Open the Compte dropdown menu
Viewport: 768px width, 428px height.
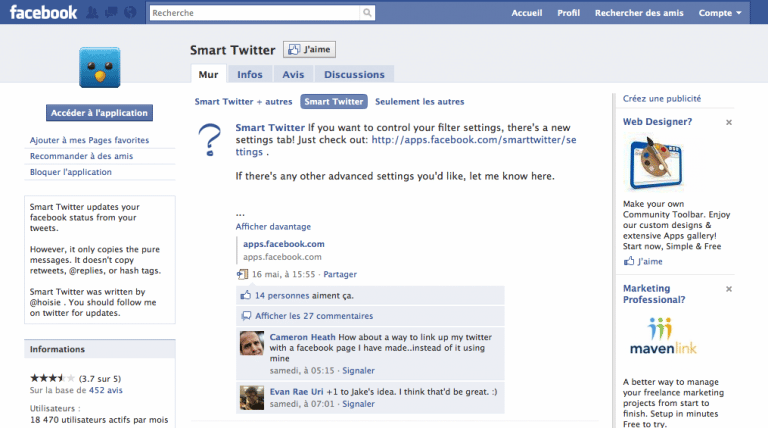(720, 13)
